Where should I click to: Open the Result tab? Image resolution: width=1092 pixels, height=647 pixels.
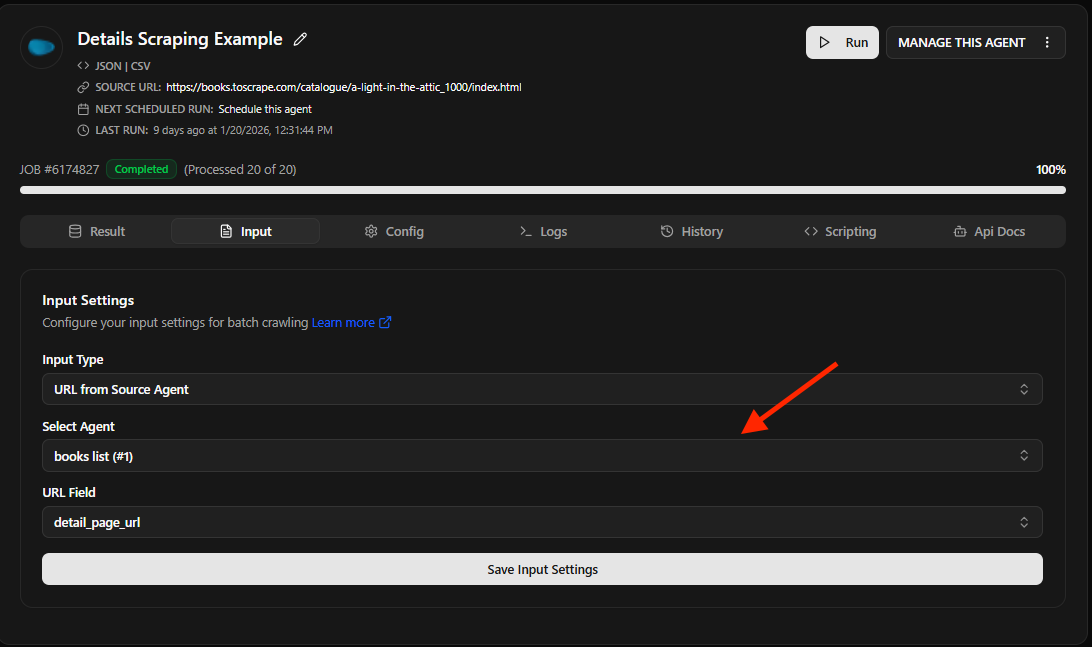(x=96, y=231)
